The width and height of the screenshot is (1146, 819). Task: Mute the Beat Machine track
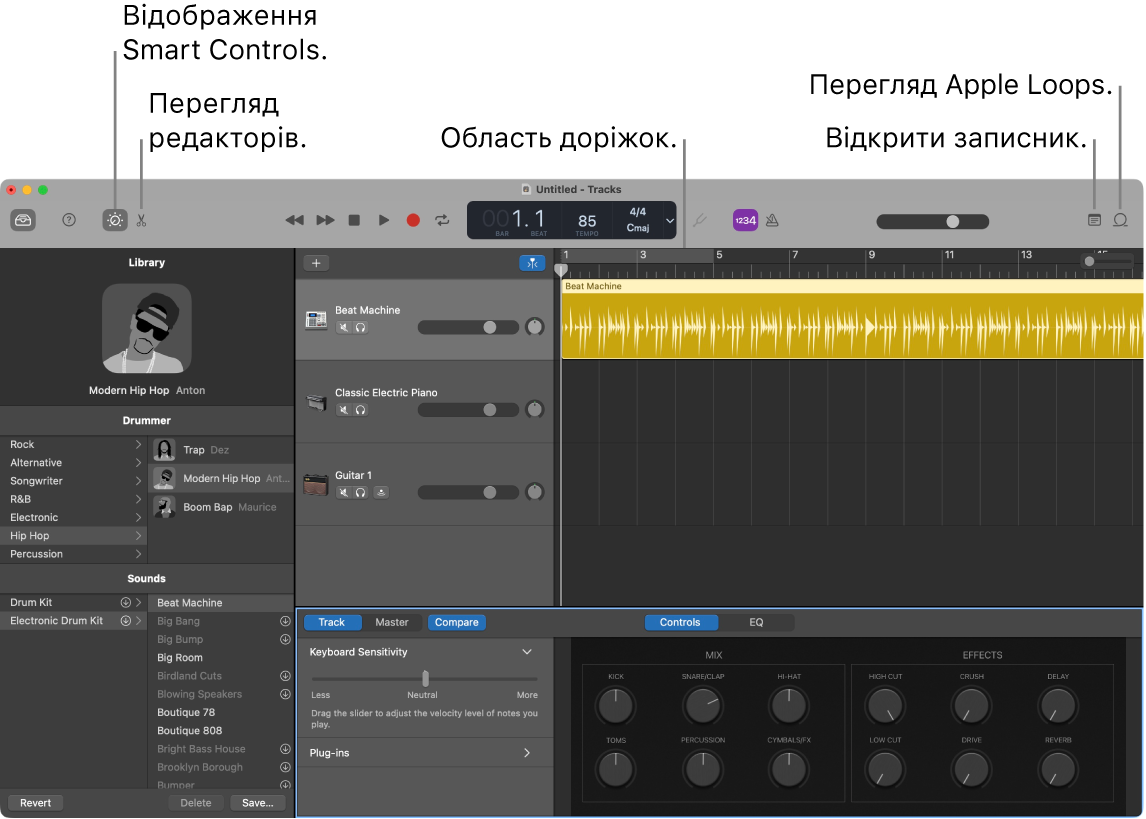[x=344, y=327]
